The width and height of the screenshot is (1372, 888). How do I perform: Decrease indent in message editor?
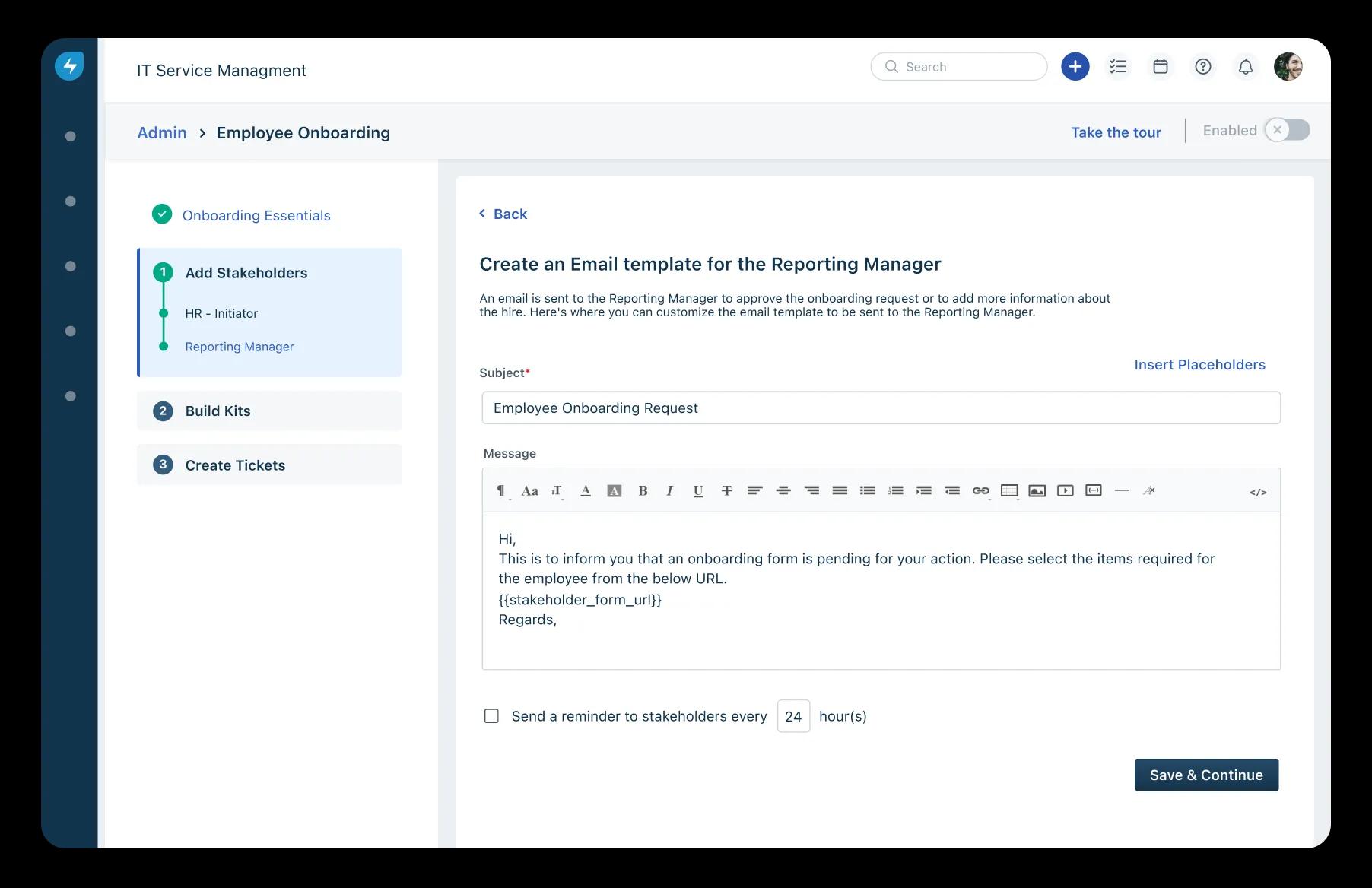click(952, 491)
